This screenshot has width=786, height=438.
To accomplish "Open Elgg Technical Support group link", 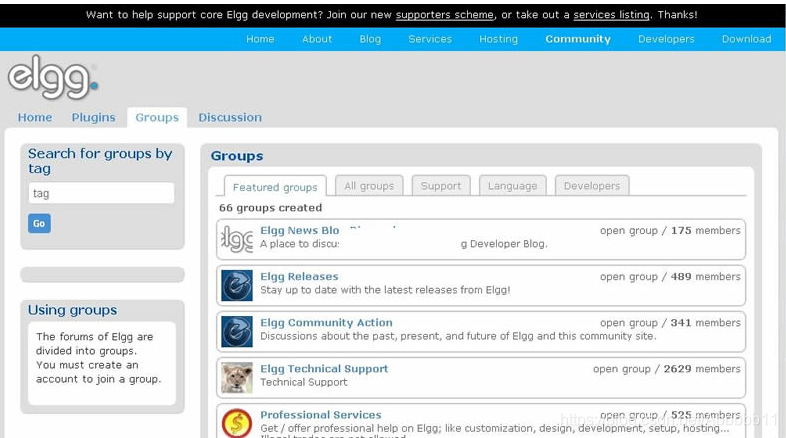I will (324, 369).
